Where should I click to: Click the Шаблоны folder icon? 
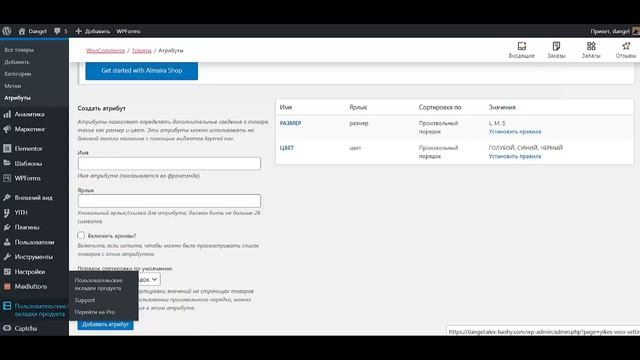coord(7,163)
